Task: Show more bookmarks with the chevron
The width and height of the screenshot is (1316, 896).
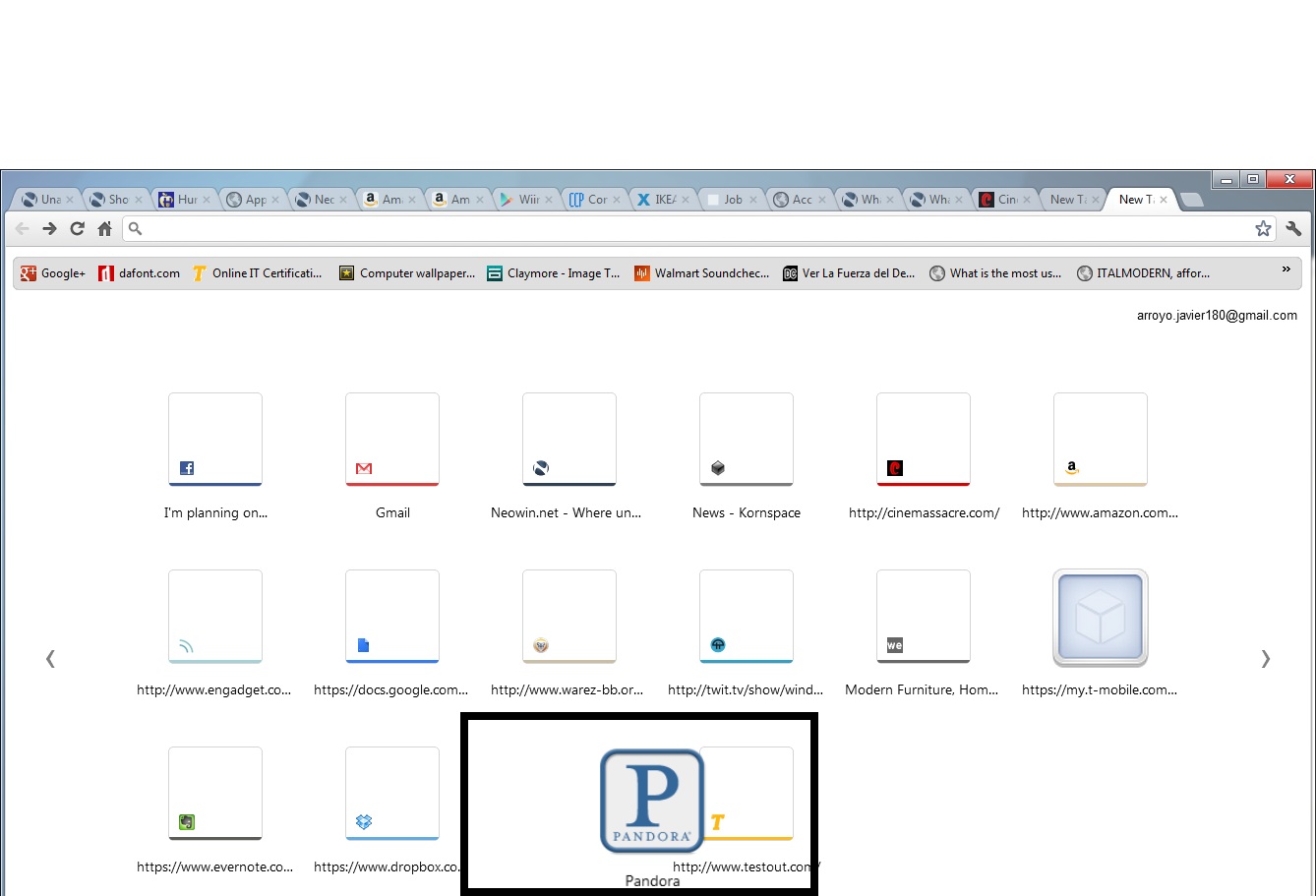Action: 1286,269
